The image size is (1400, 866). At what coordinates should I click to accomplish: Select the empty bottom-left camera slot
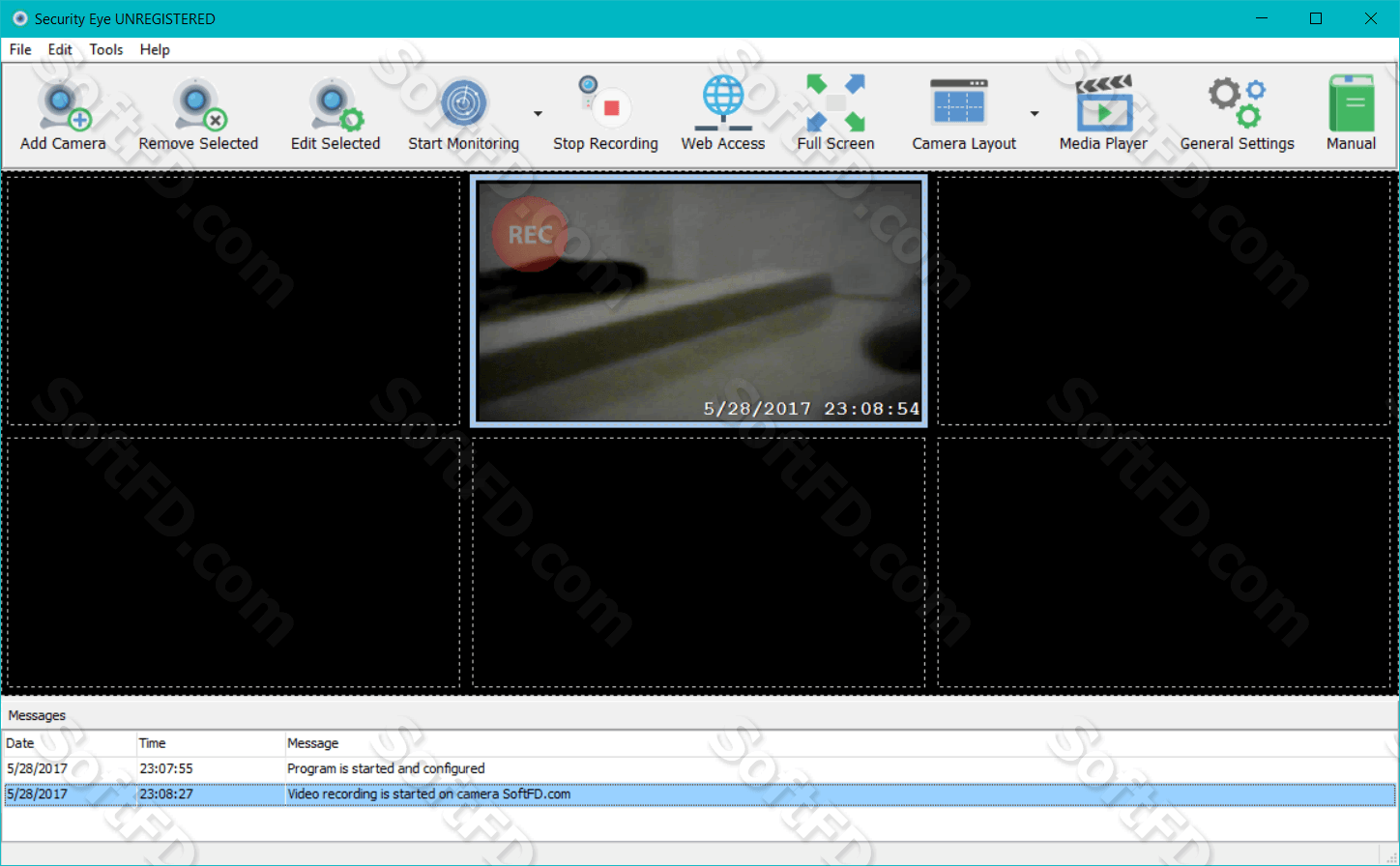pos(233,563)
